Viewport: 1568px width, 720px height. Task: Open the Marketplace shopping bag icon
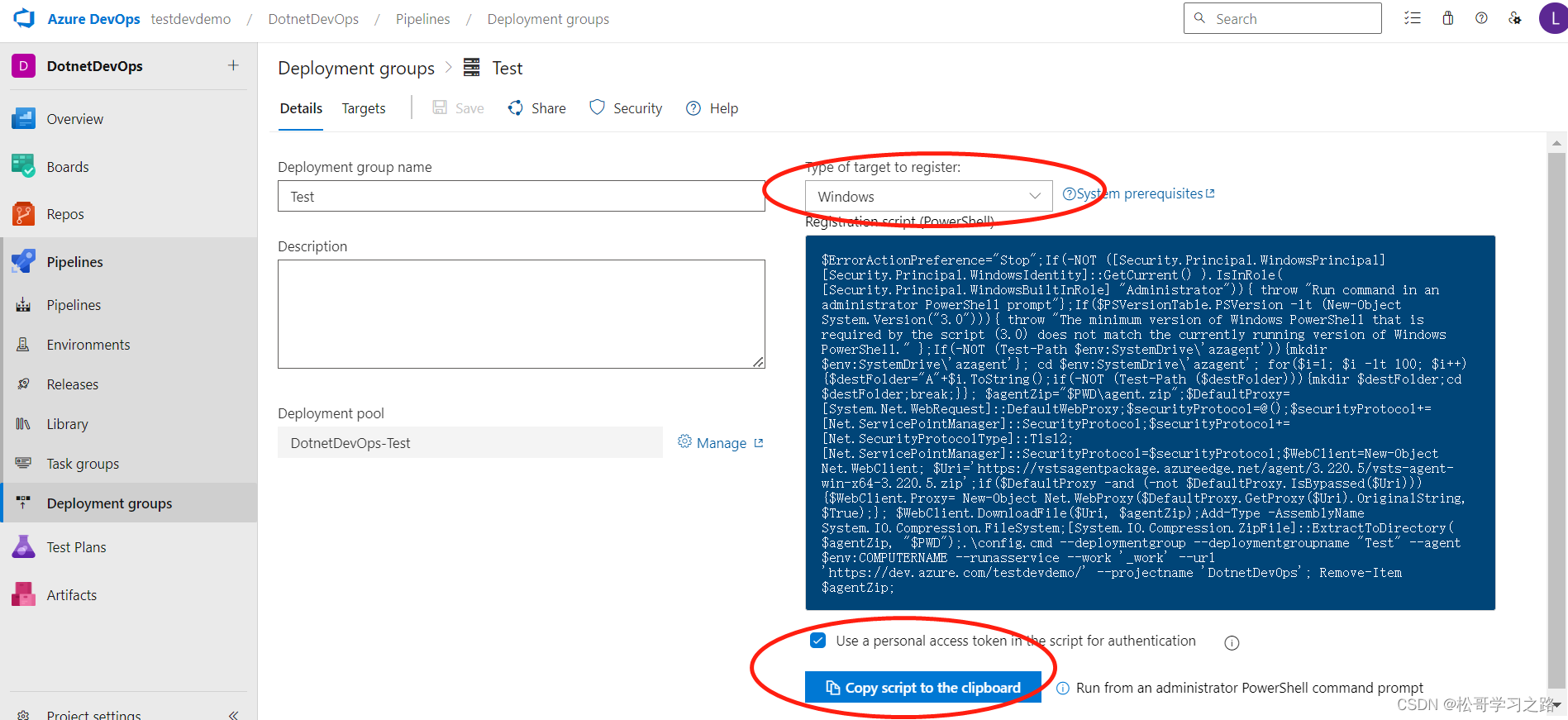point(1448,18)
